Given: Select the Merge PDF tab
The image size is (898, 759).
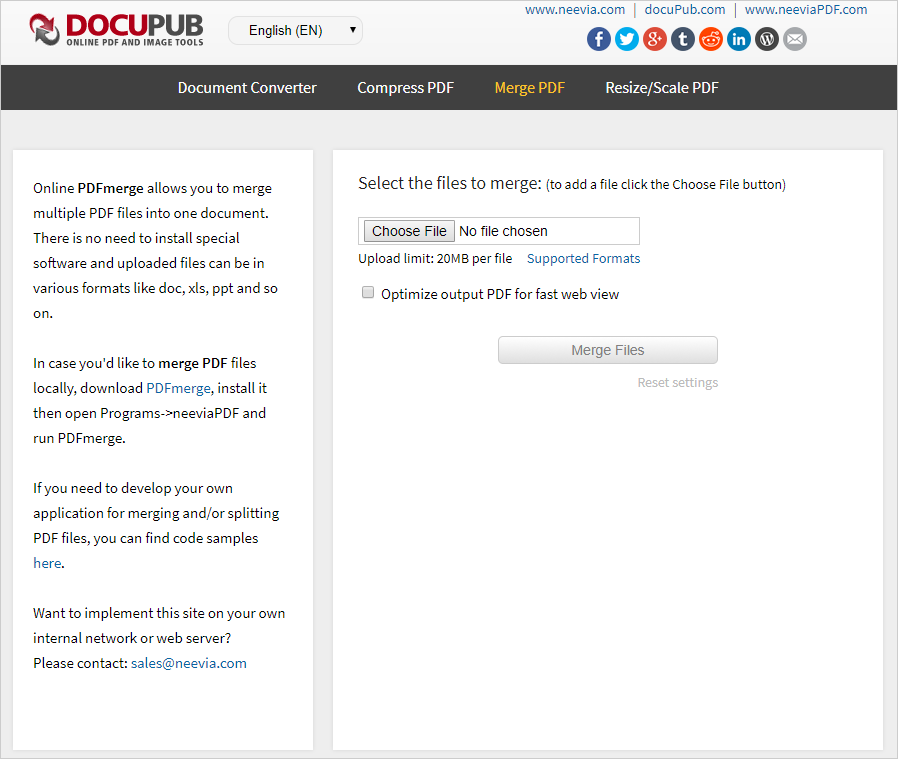Looking at the screenshot, I should pyautogui.click(x=530, y=88).
